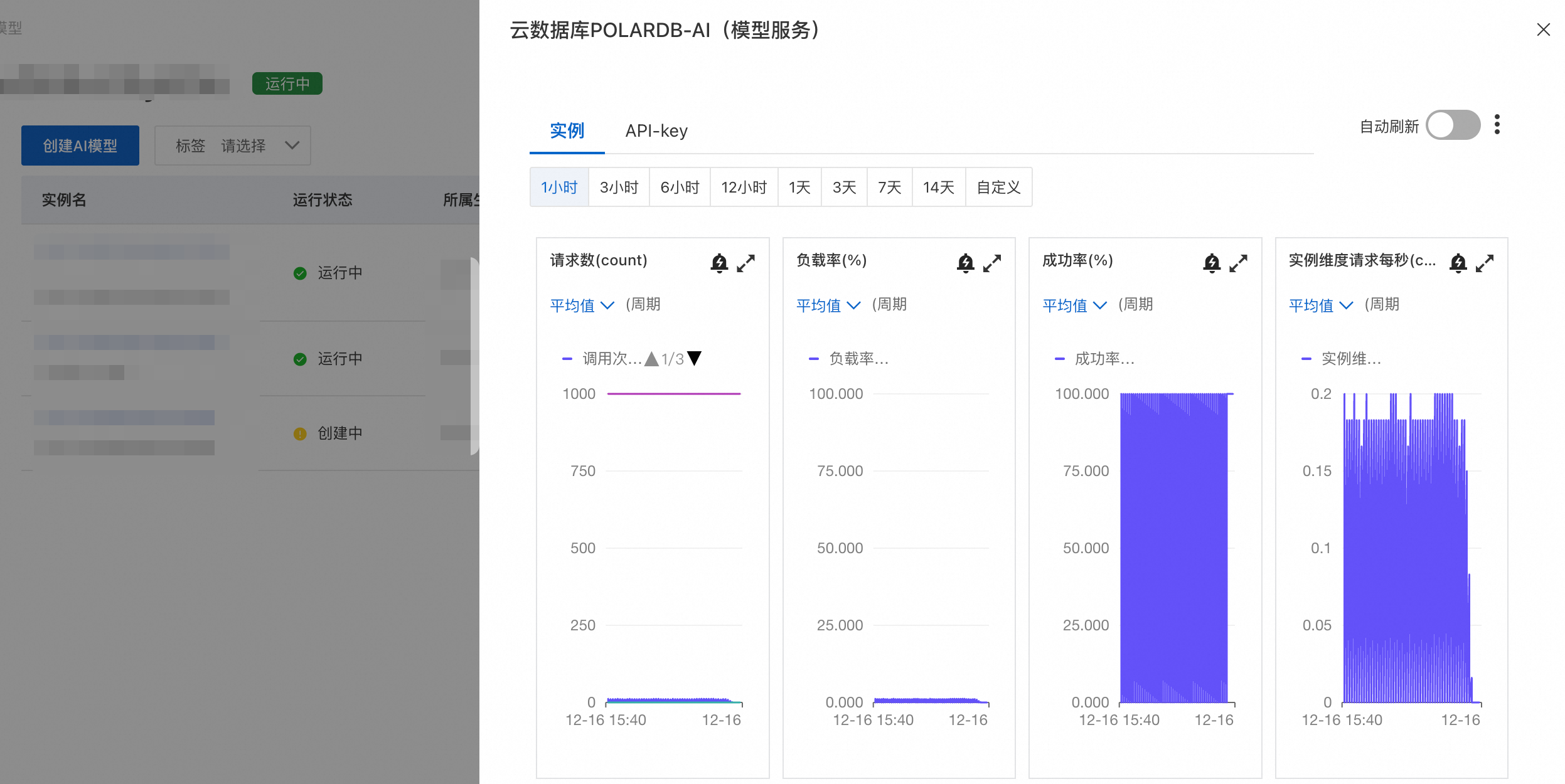Toggle the 成功率... legend series

click(x=1094, y=359)
